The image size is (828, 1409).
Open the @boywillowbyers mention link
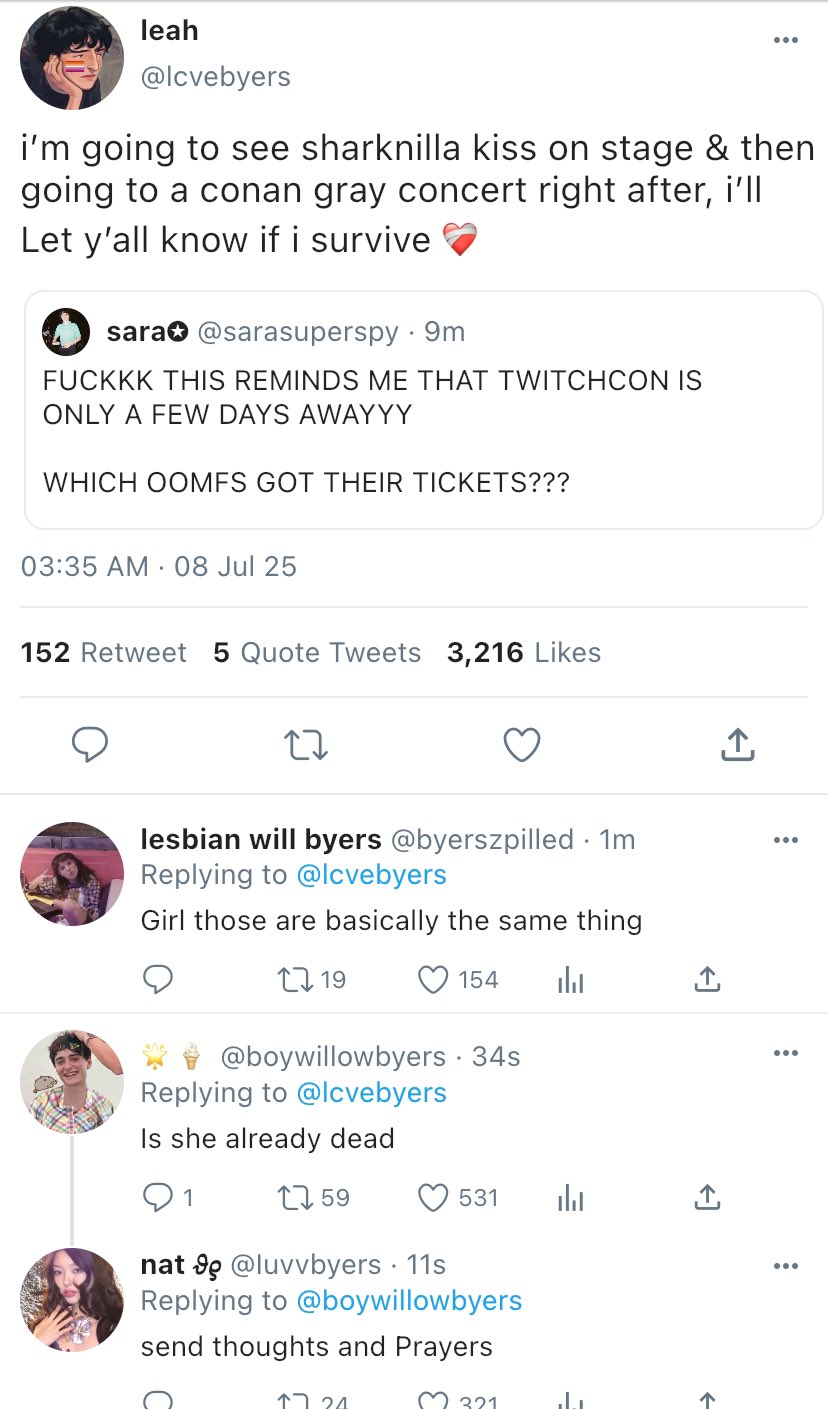[x=409, y=1300]
